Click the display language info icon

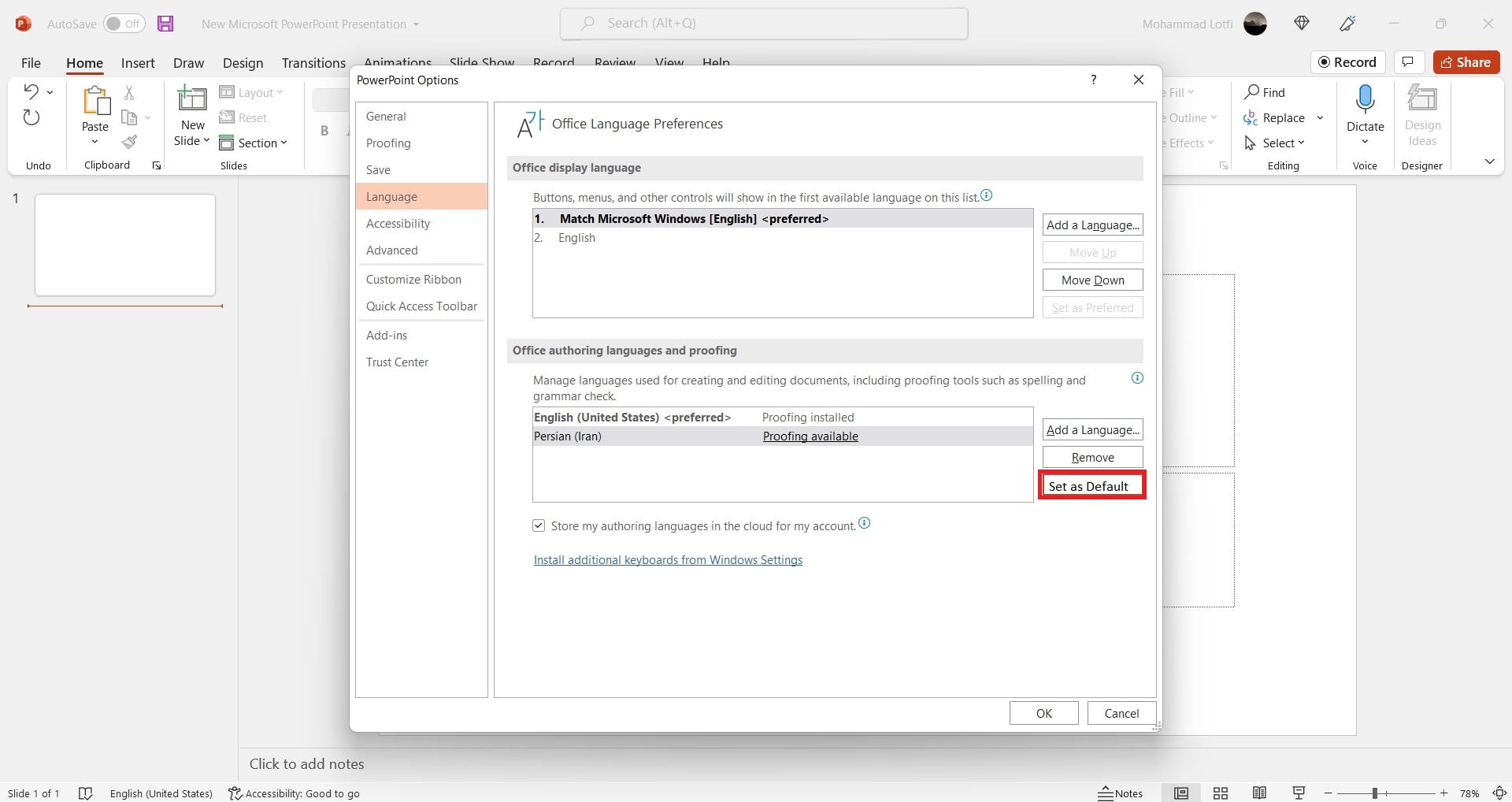pyautogui.click(x=987, y=195)
